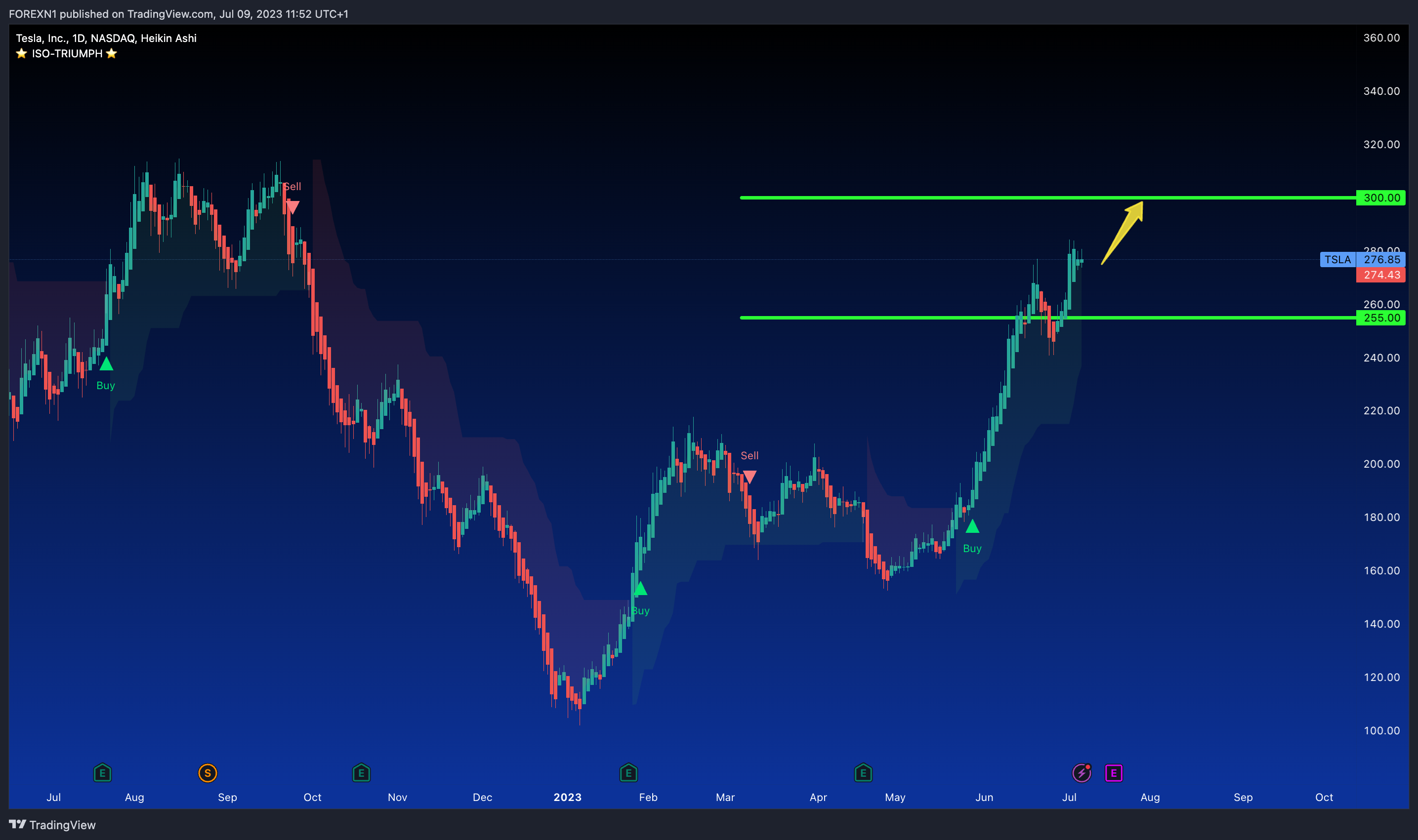Click the 2023 year label on the time axis

(x=567, y=797)
